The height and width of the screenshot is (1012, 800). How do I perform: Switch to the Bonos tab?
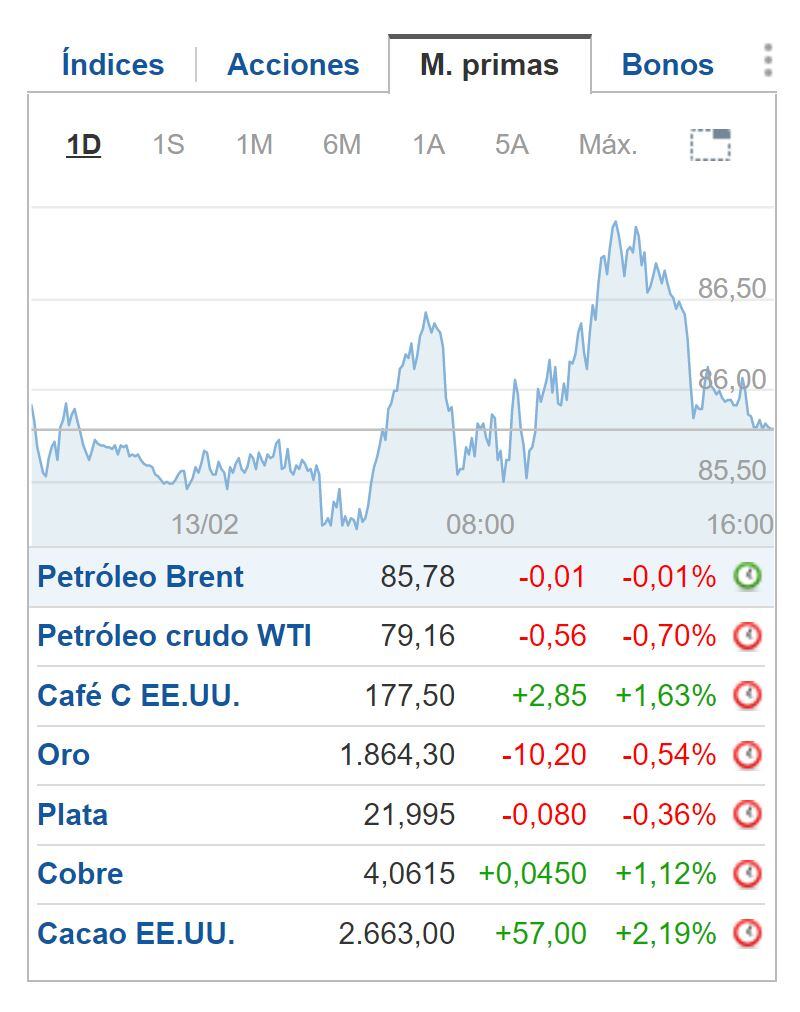pos(666,64)
